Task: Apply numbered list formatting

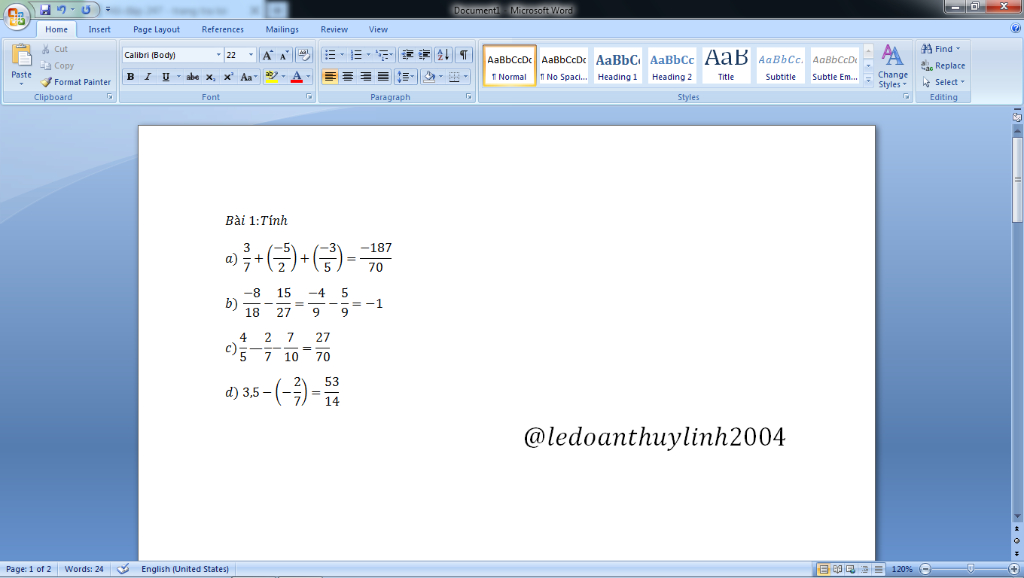Action: click(356, 56)
